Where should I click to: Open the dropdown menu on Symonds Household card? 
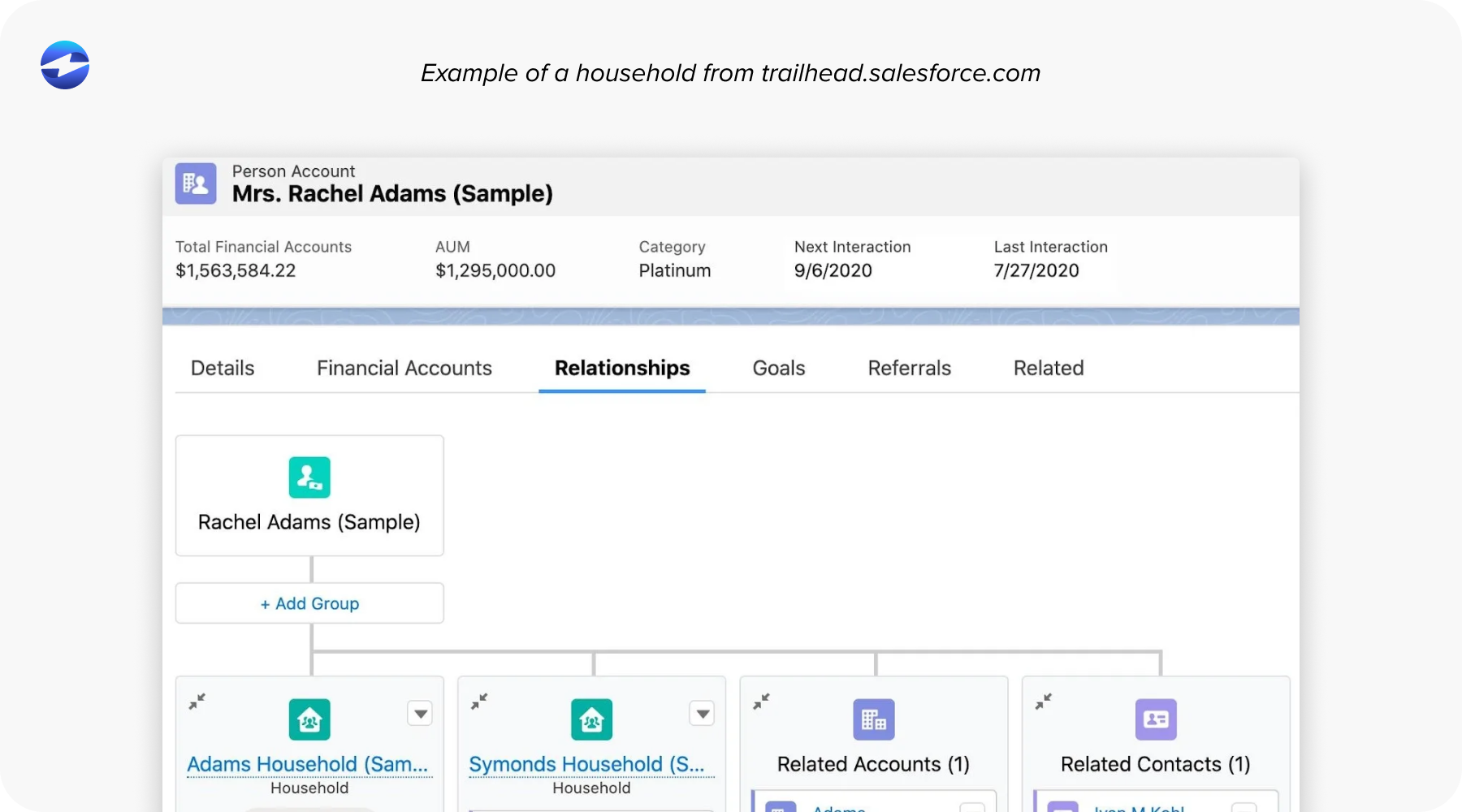tap(703, 714)
